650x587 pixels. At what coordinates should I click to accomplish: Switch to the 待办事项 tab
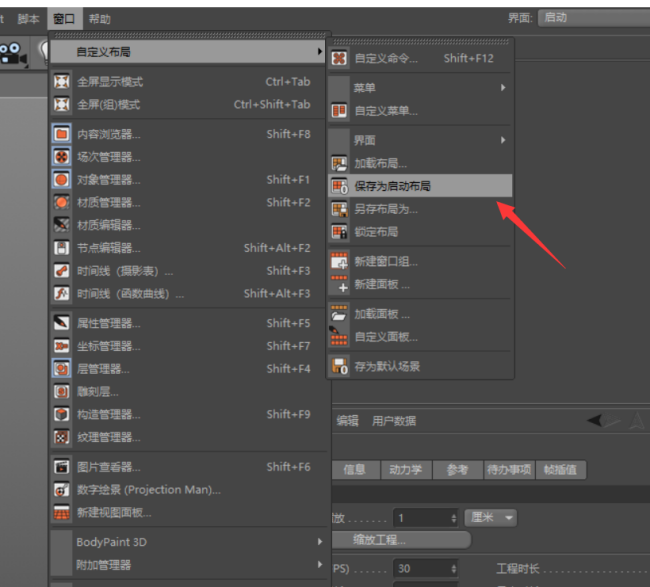tap(509, 470)
